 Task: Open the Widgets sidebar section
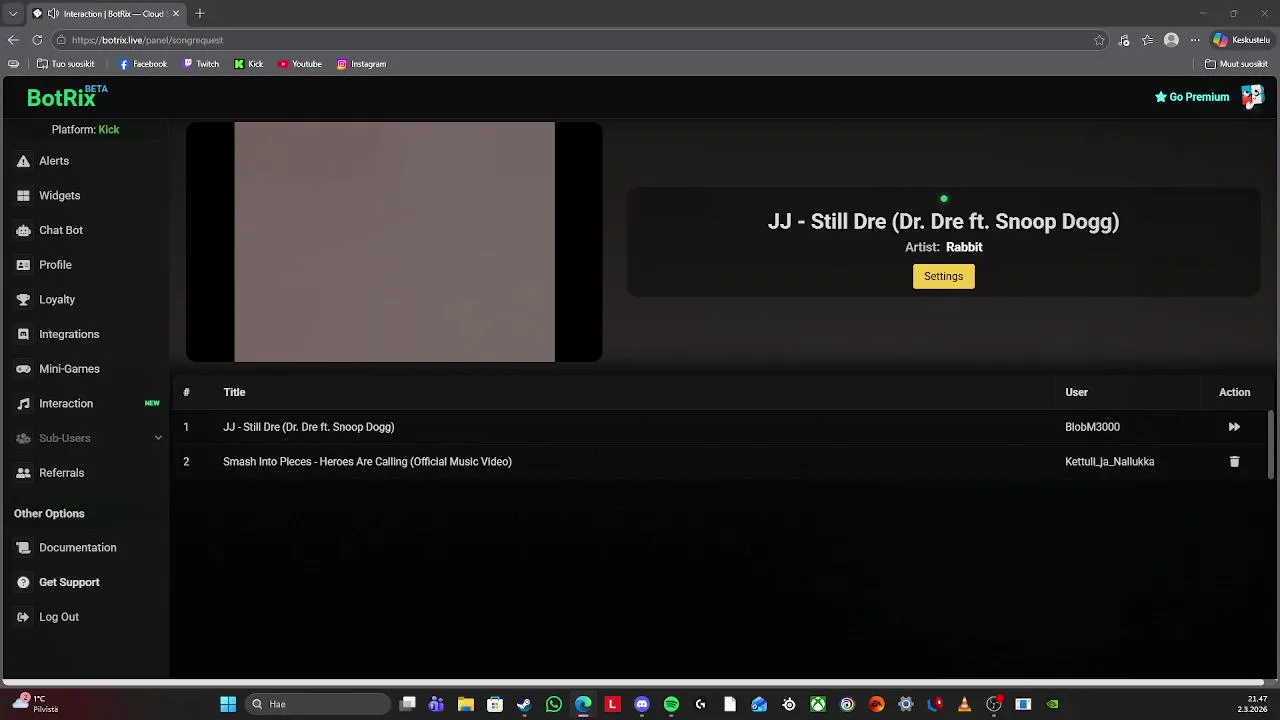pyautogui.click(x=59, y=196)
